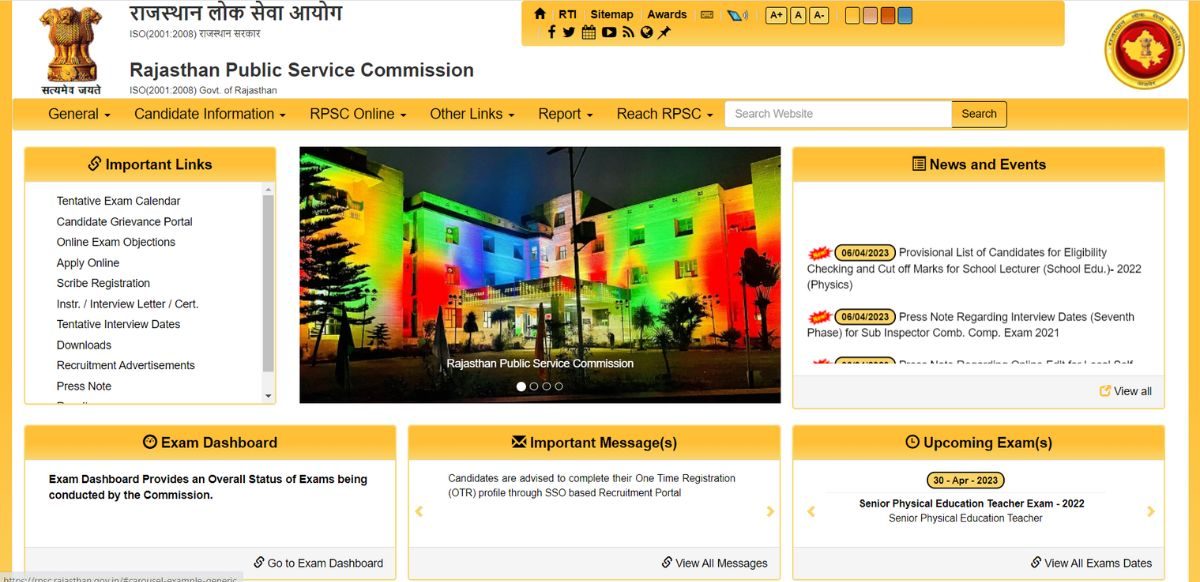Select the blue theme color swatch
This screenshot has width=1200, height=582.
(905, 15)
